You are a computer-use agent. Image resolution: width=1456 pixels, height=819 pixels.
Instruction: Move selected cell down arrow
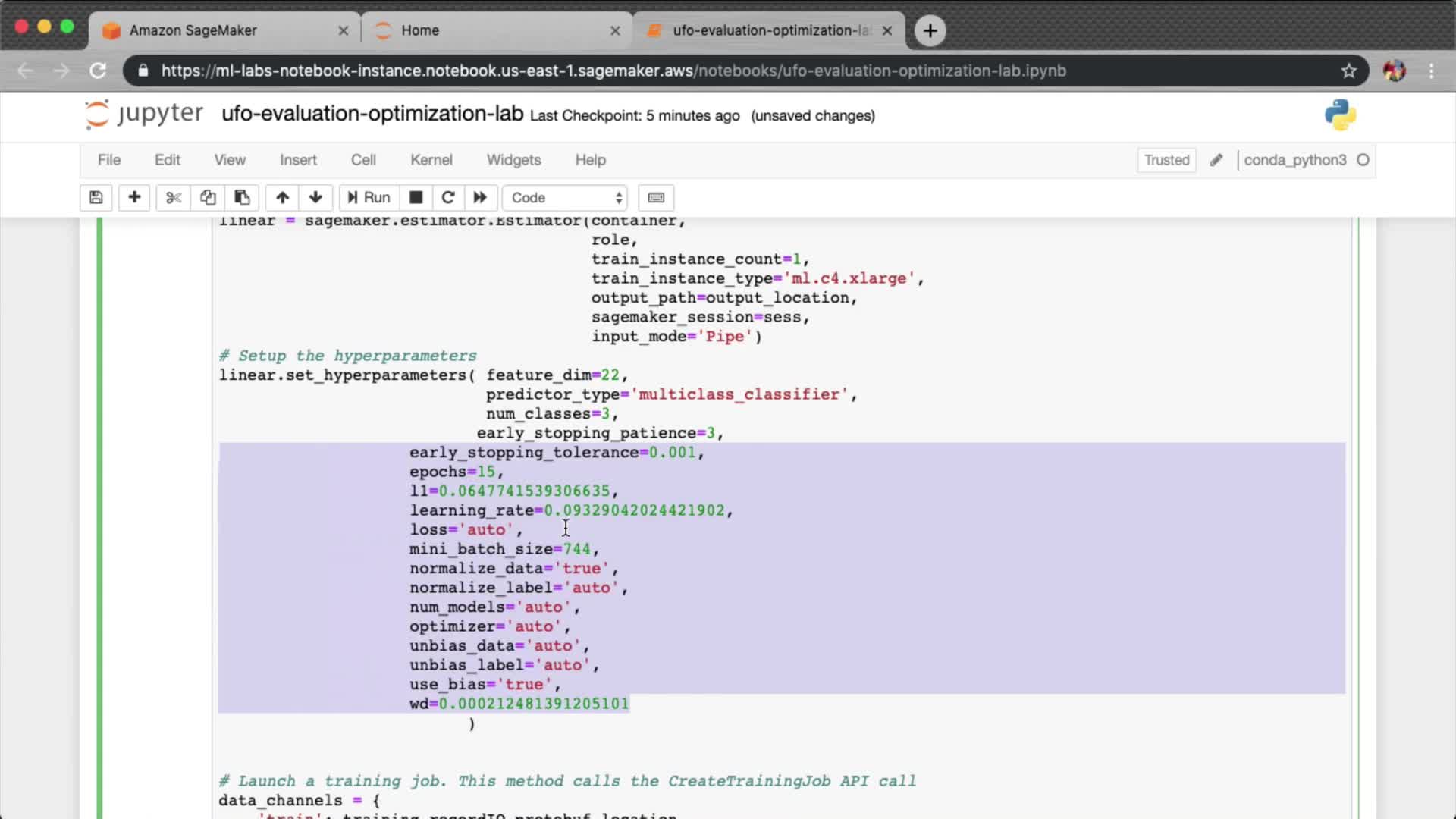pos(315,198)
